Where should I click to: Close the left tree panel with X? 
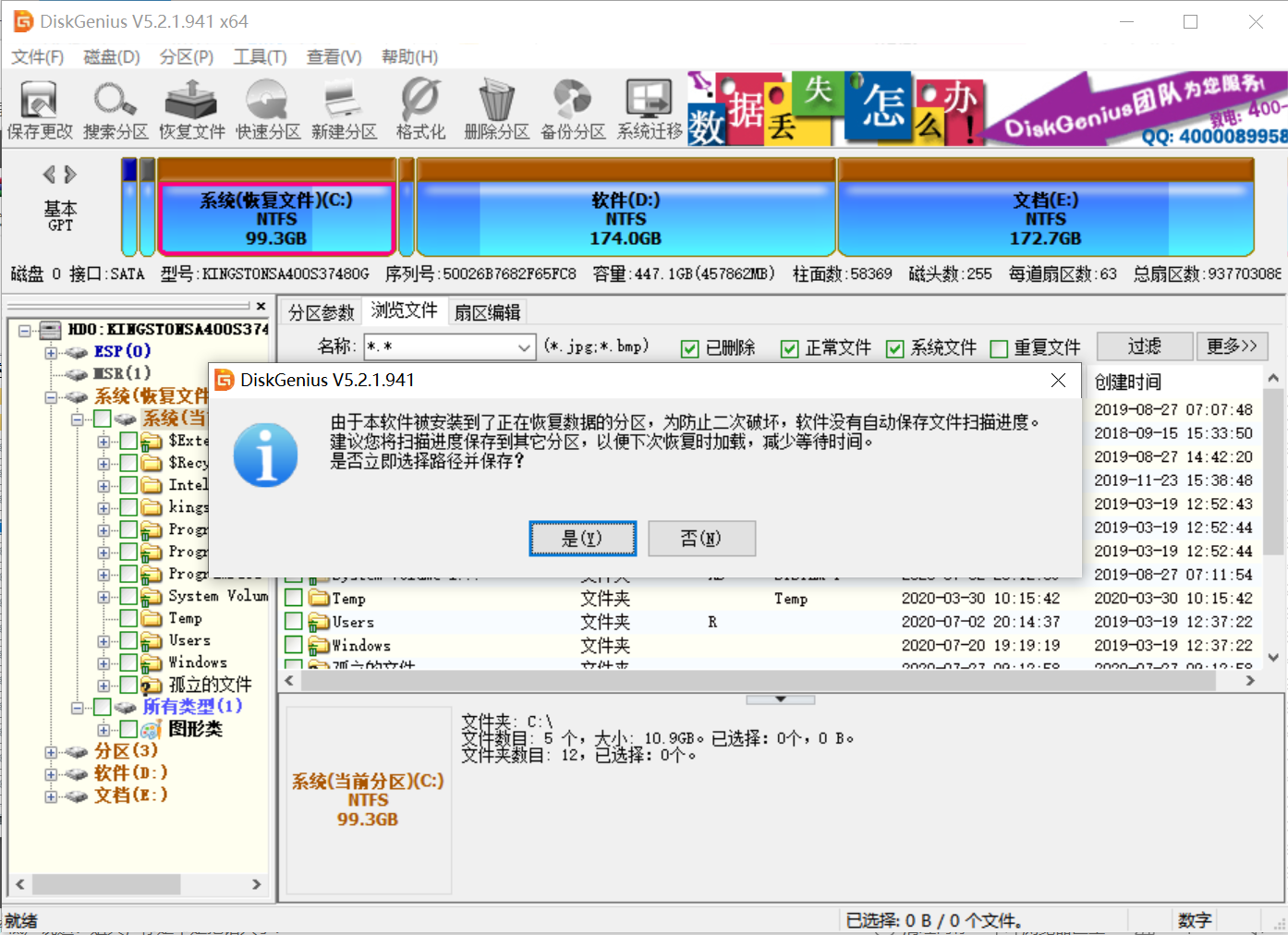261,306
